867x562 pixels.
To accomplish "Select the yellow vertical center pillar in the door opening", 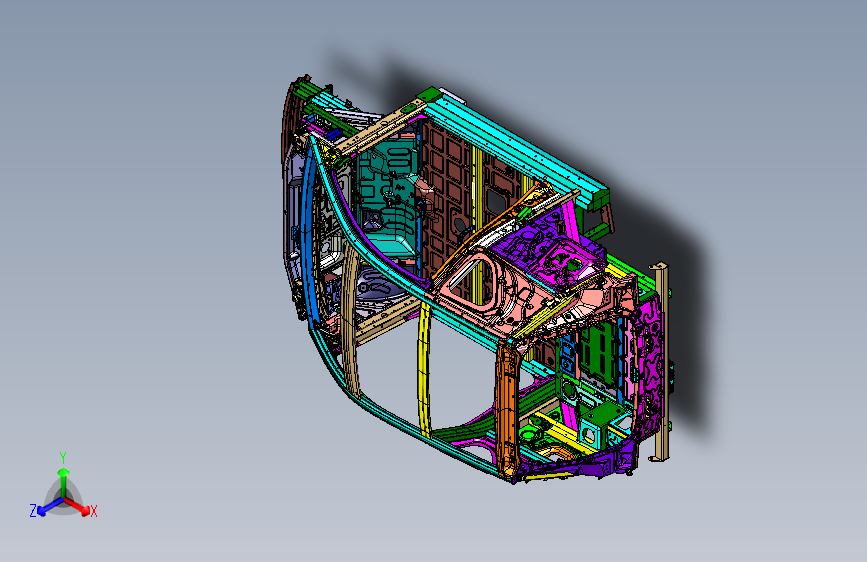I will [x=425, y=368].
